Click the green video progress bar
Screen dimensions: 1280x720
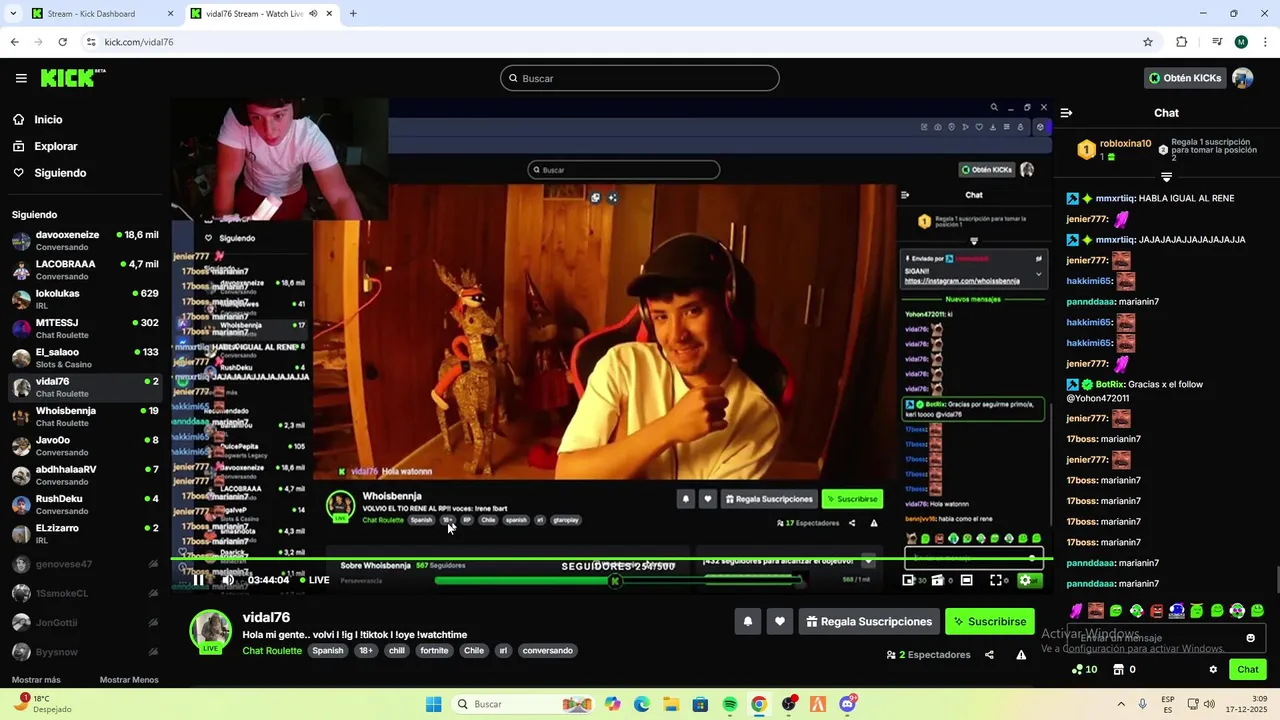(x=611, y=559)
